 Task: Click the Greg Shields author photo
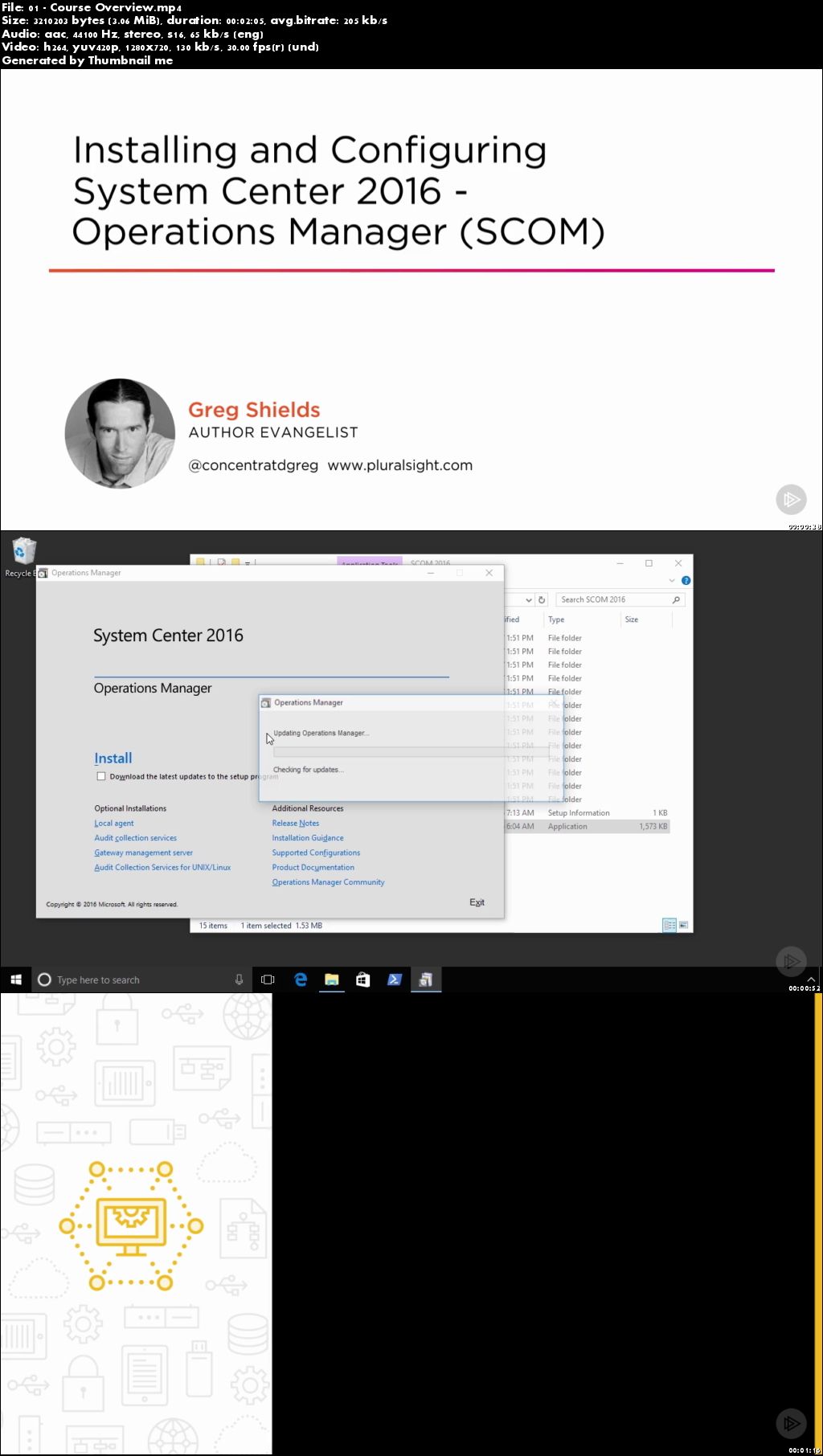[x=120, y=434]
